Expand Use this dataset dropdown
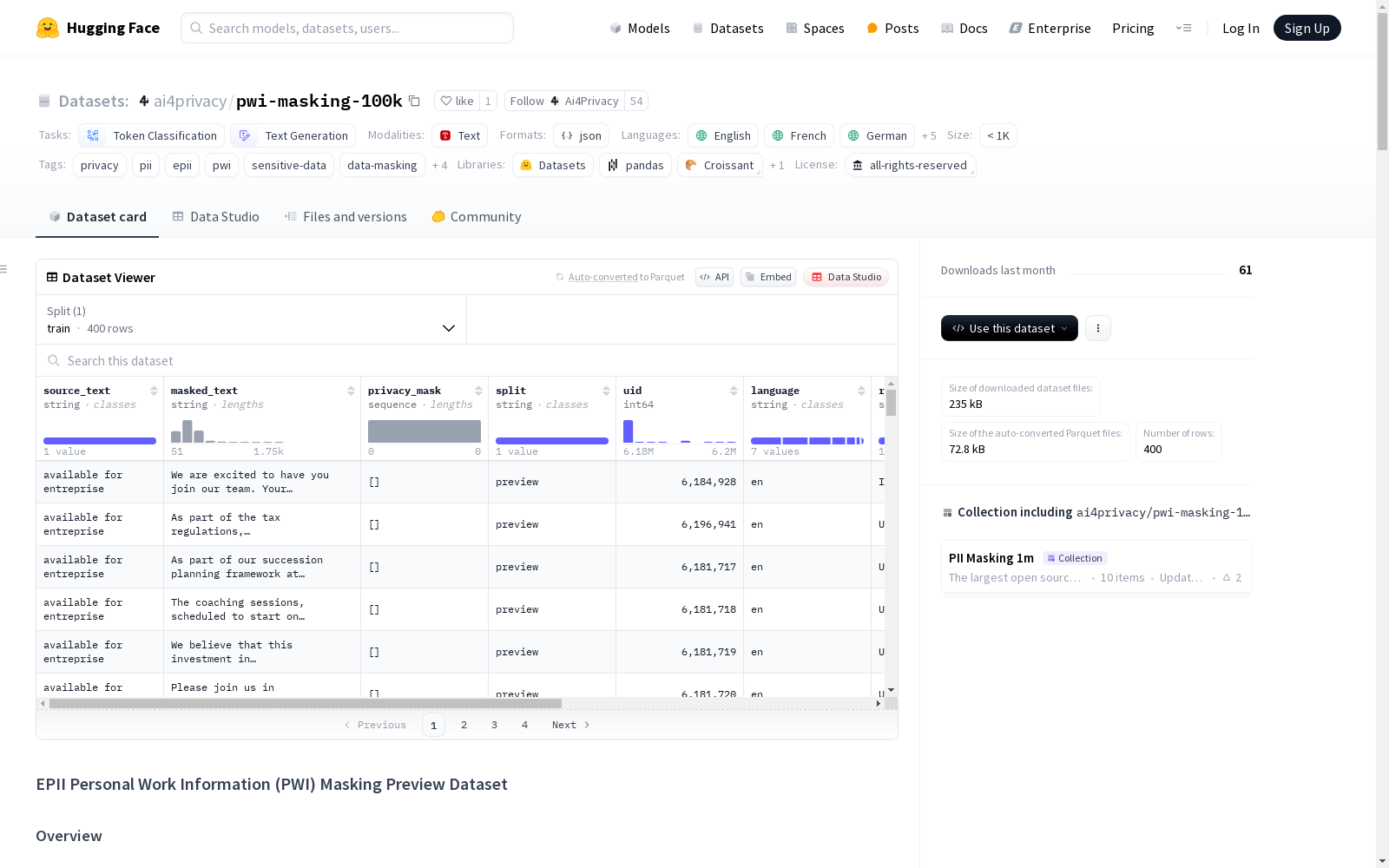This screenshot has height=868, width=1389. (1010, 328)
